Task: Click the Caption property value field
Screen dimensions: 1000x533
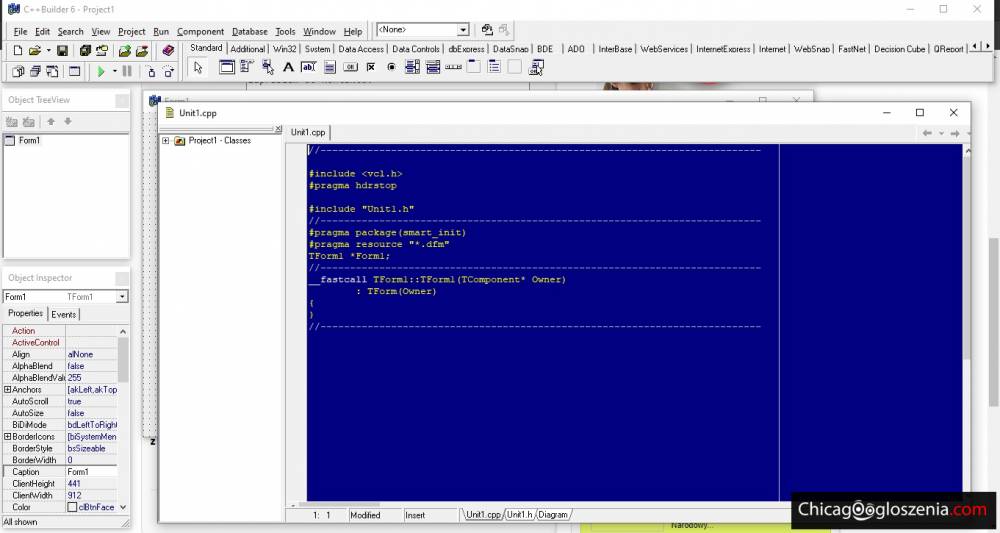Action: [x=90, y=472]
